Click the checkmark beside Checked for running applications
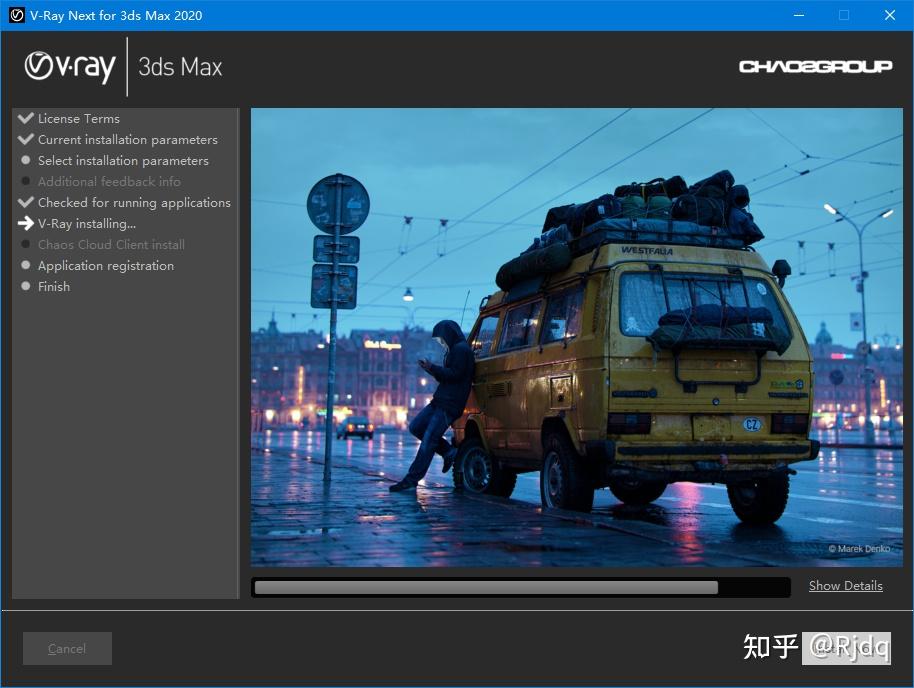This screenshot has height=688, width=914. (25, 202)
